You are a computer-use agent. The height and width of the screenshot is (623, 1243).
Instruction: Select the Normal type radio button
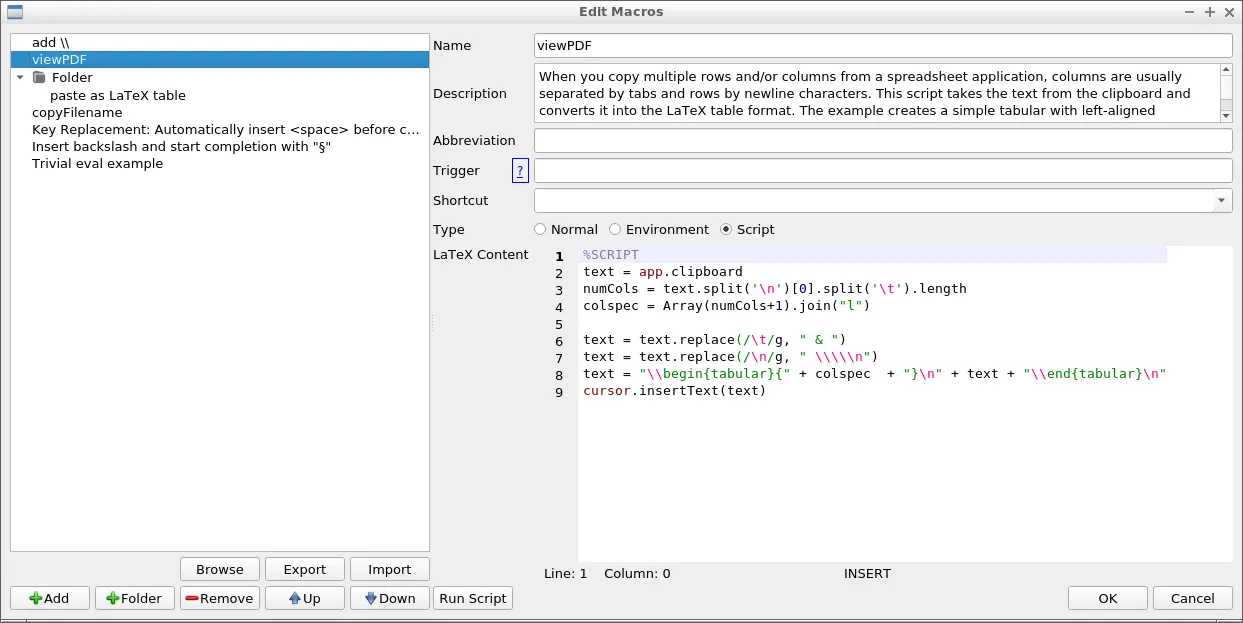[540, 230]
